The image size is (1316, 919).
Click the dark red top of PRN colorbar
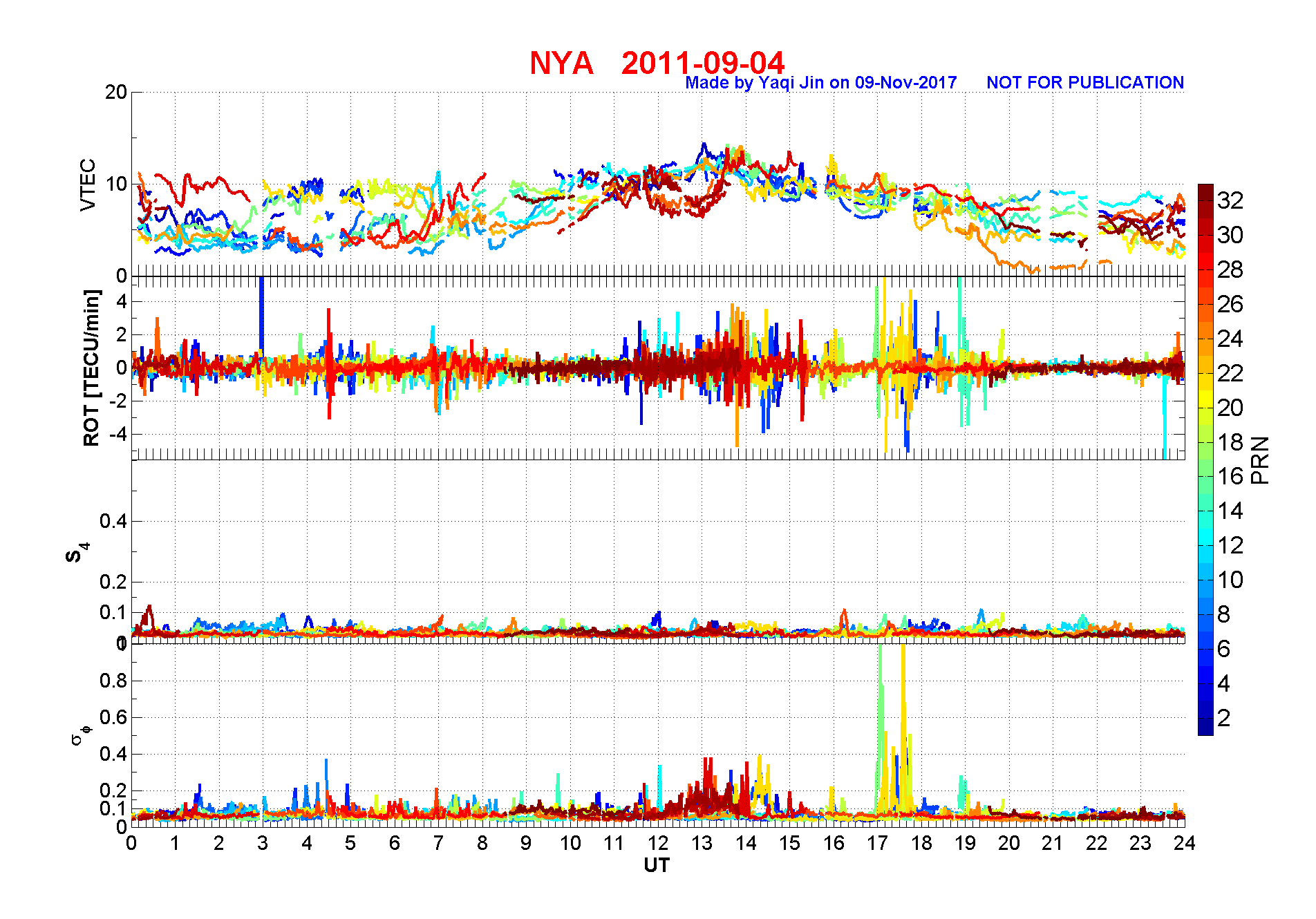1205,192
